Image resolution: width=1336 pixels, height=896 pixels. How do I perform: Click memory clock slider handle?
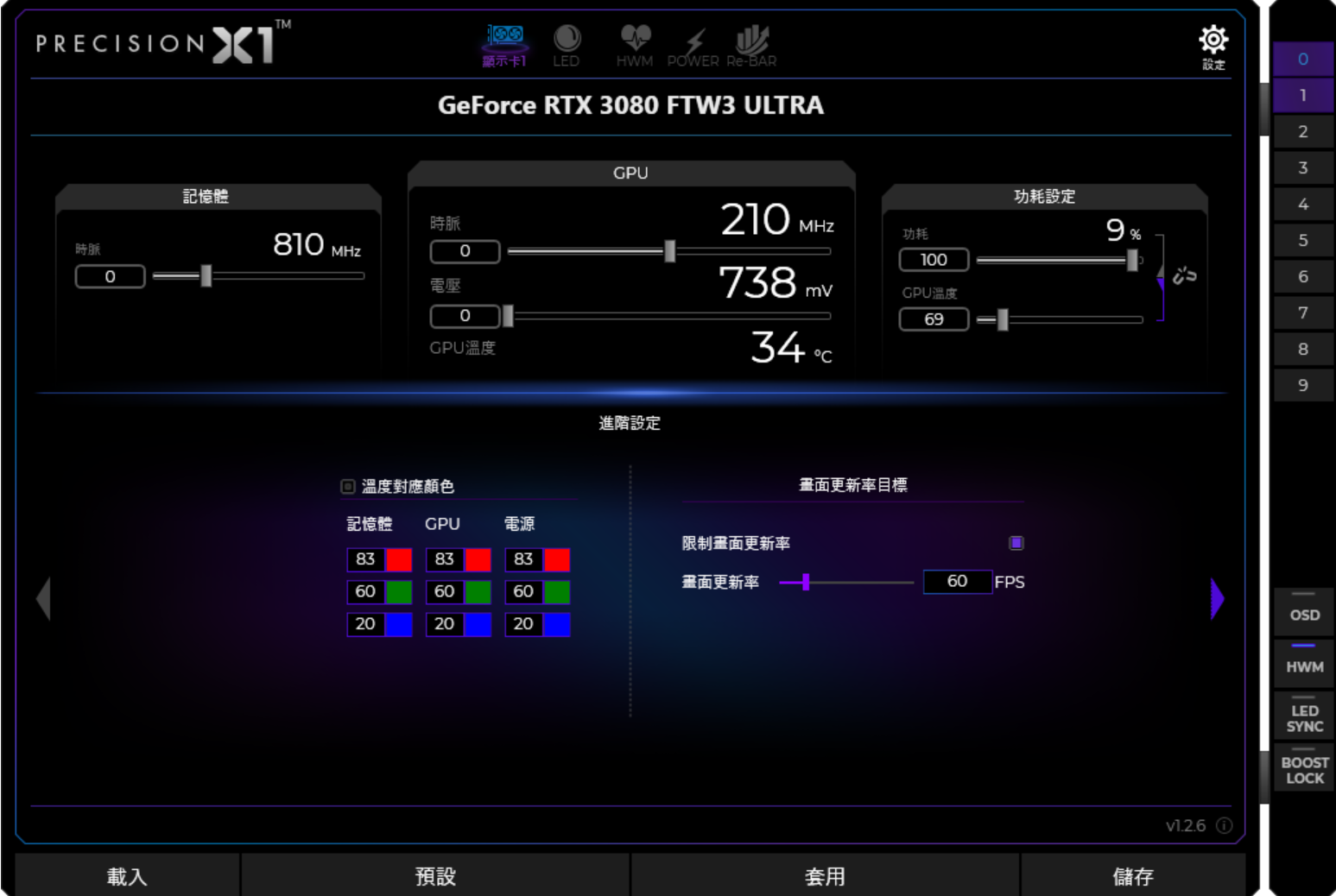[x=206, y=276]
